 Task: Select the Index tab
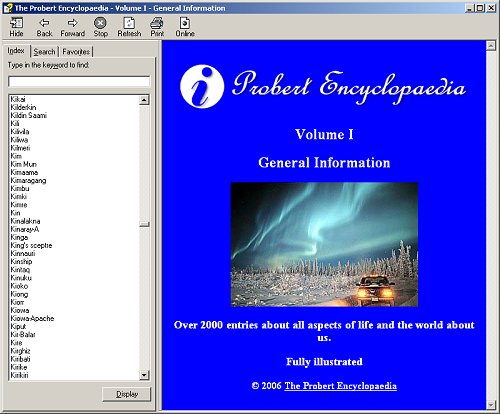pyautogui.click(x=16, y=51)
